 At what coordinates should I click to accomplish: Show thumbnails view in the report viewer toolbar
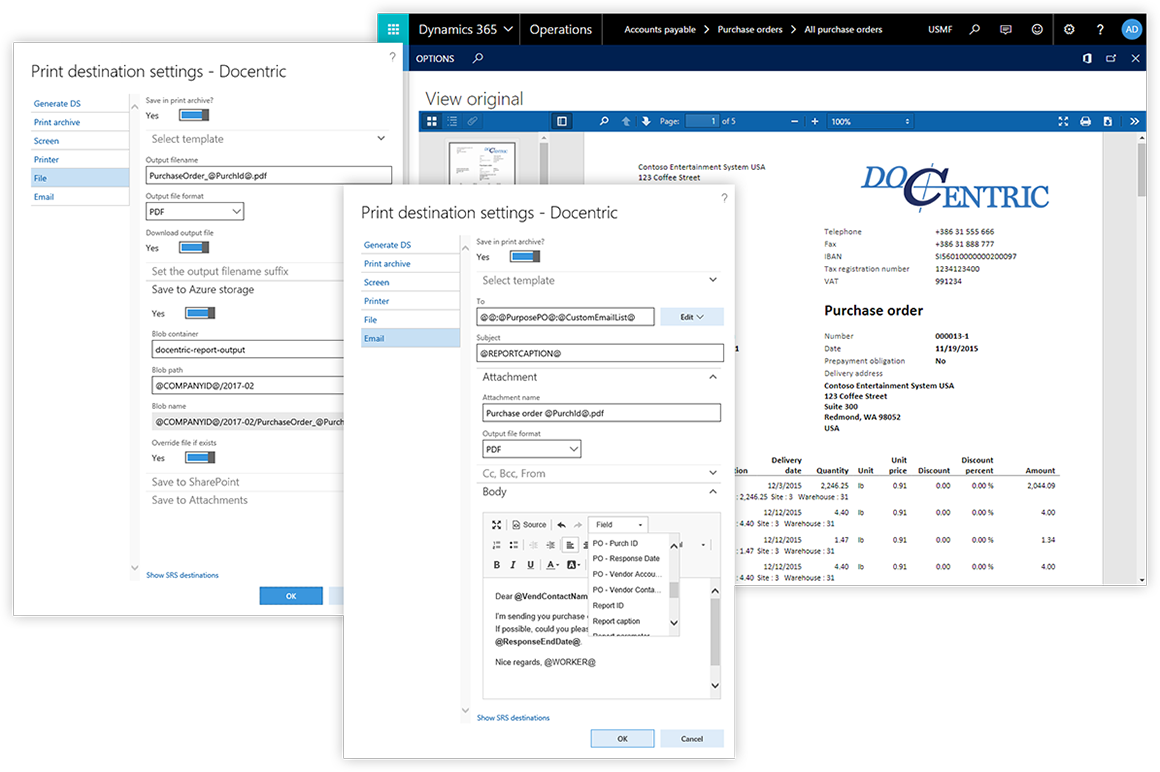coord(432,121)
